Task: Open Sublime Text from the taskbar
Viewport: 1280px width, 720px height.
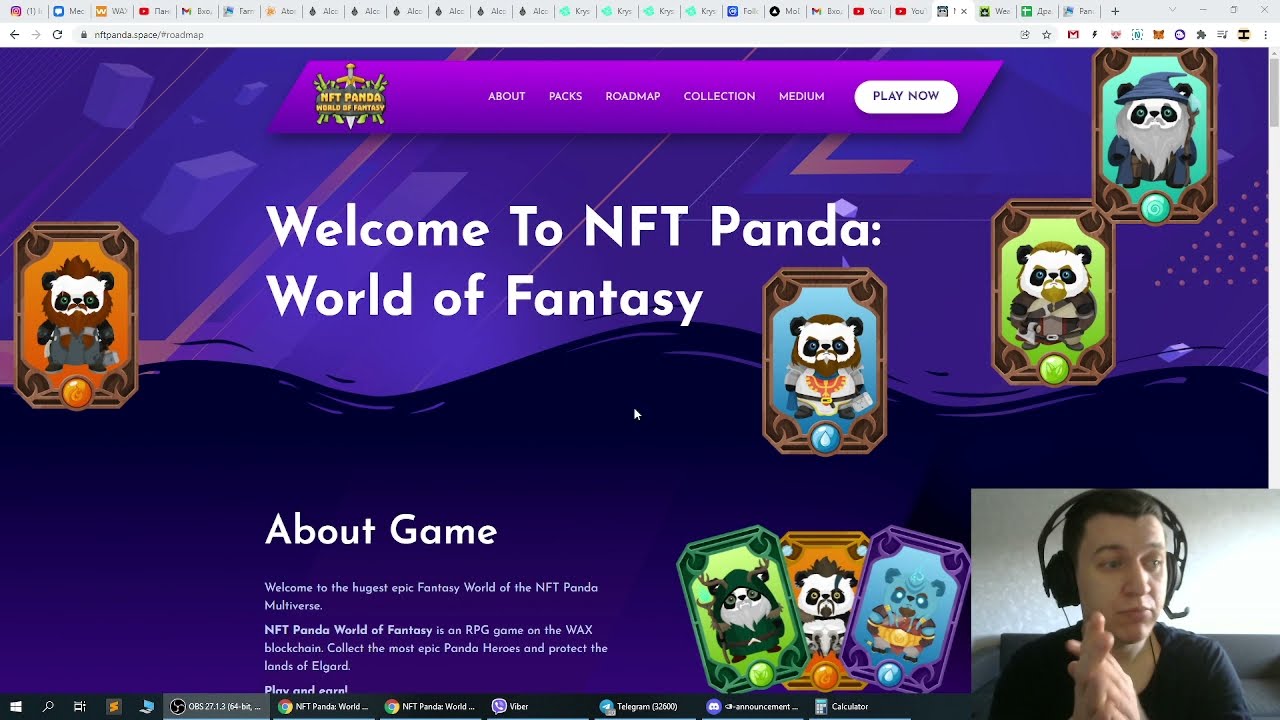Action: 113,706
